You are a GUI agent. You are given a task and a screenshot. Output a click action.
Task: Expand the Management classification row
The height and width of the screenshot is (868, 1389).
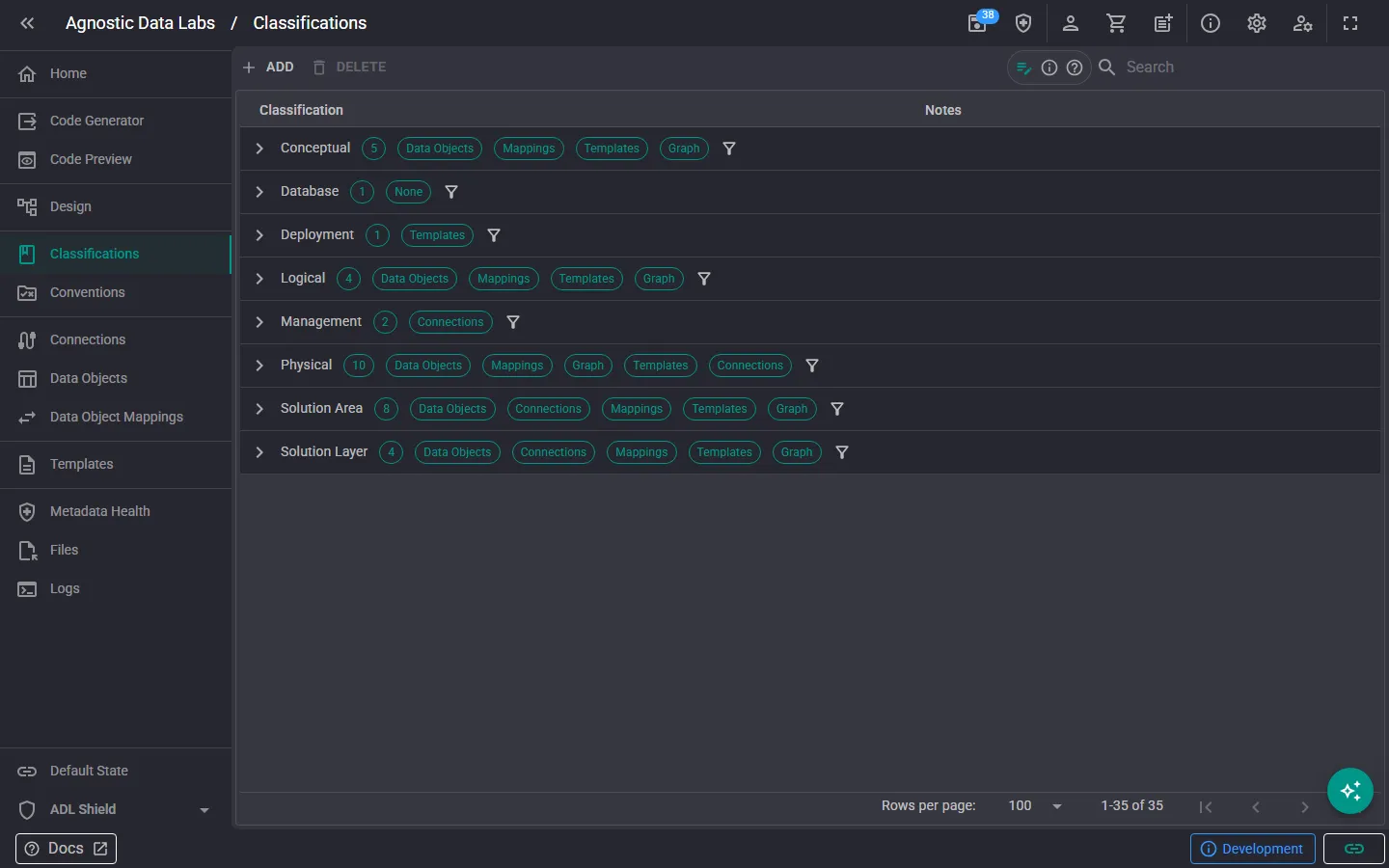point(259,322)
